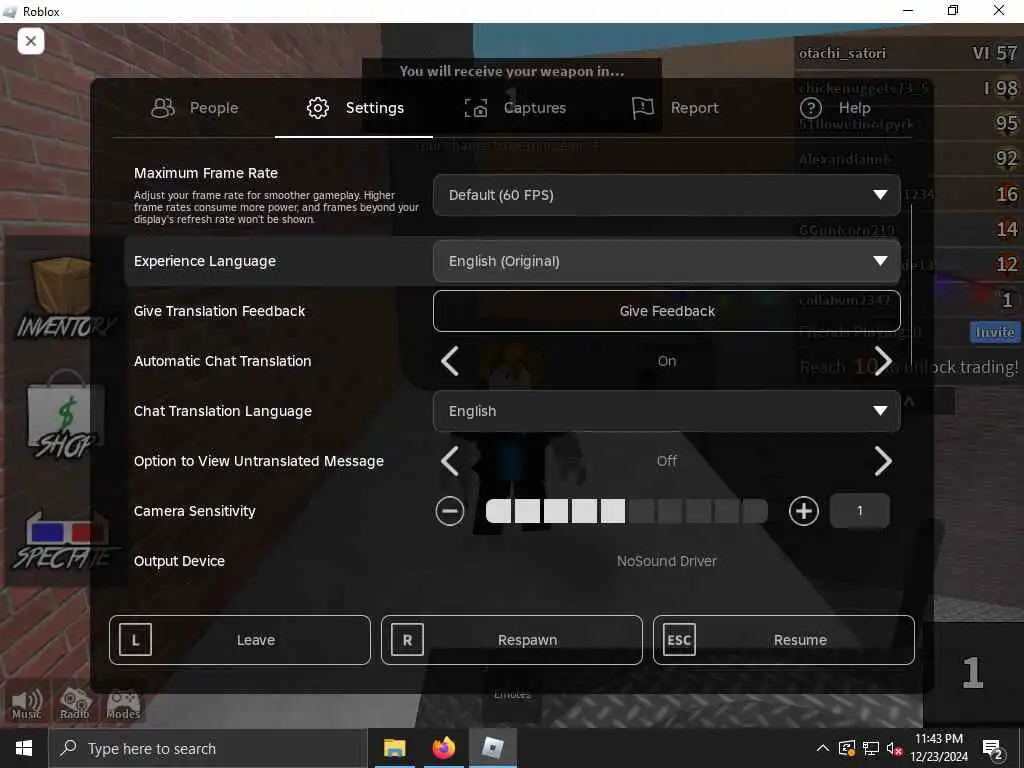Image resolution: width=1024 pixels, height=768 pixels.
Task: Switch to the Settings tab
Action: [x=354, y=108]
